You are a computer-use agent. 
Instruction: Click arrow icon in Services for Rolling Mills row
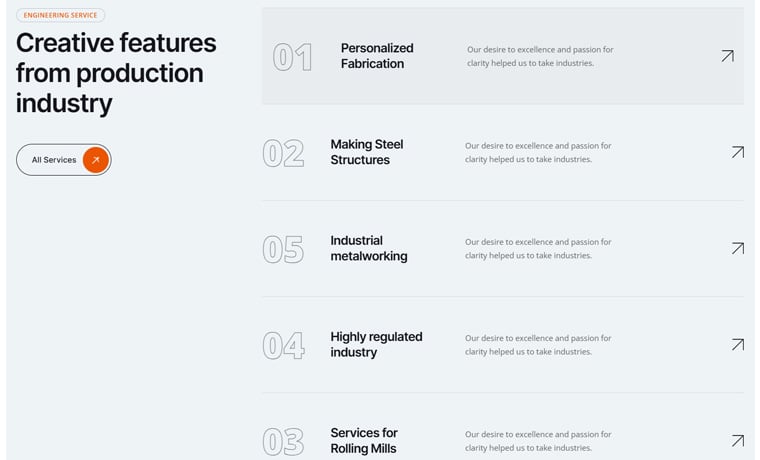737,440
